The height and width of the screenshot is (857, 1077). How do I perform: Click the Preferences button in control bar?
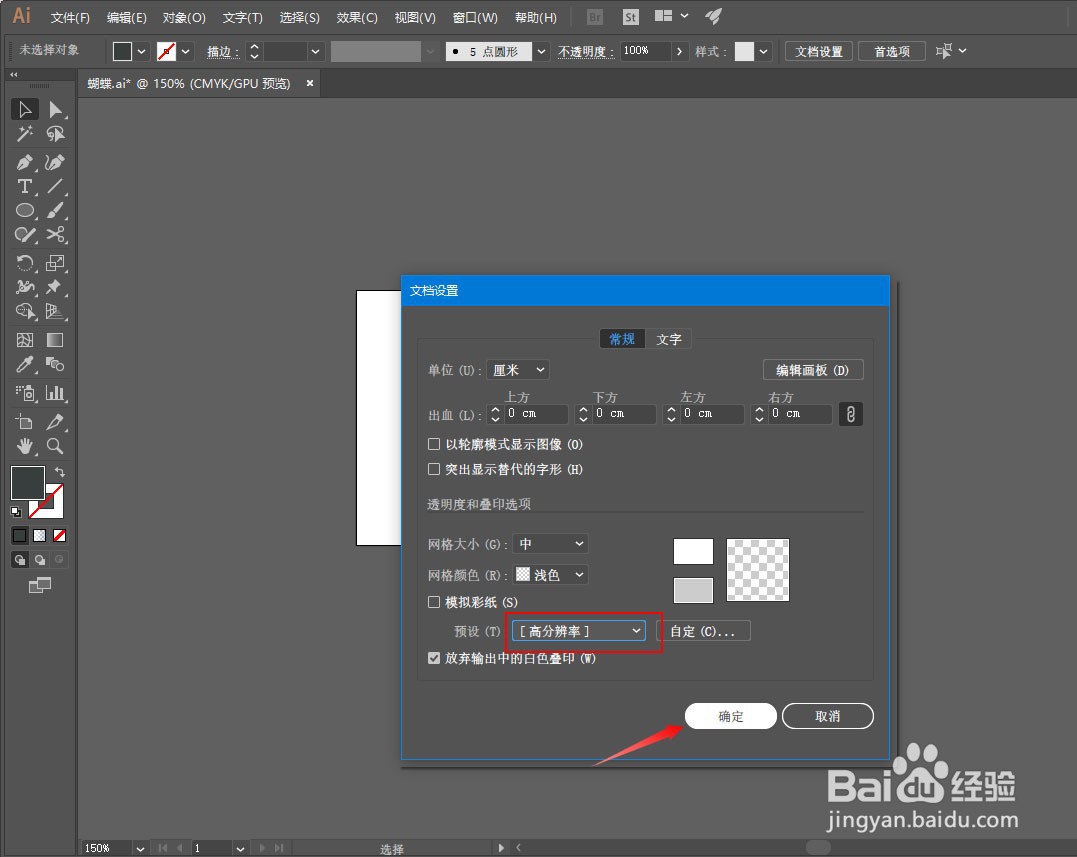(x=892, y=52)
